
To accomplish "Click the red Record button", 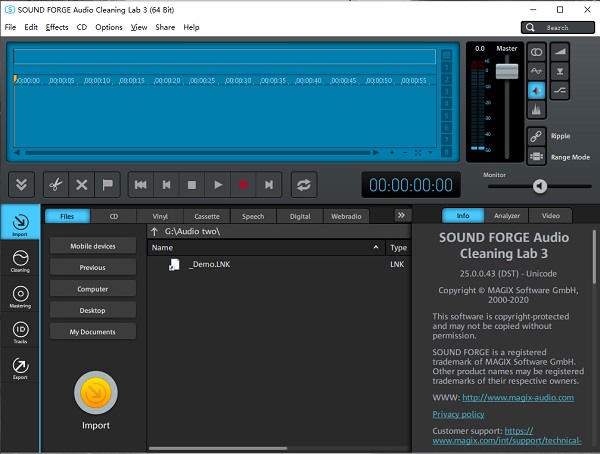I will click(243, 185).
